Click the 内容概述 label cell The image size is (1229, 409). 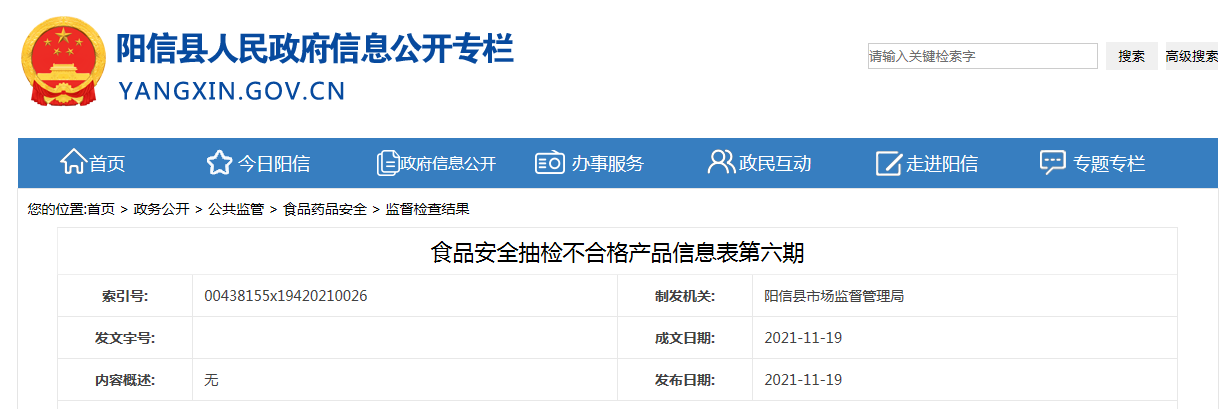(x=125, y=380)
